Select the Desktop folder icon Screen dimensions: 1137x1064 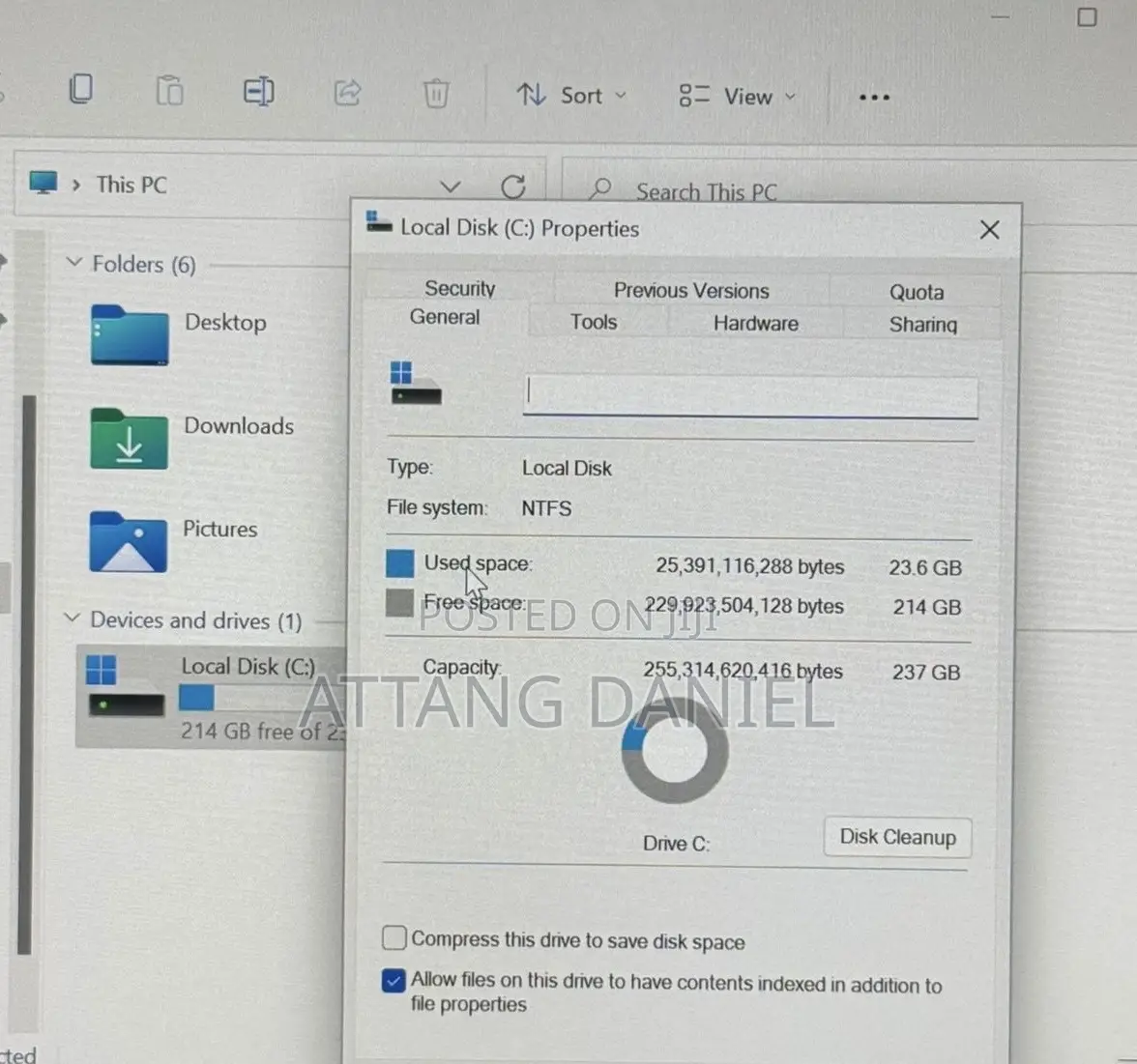tap(130, 335)
